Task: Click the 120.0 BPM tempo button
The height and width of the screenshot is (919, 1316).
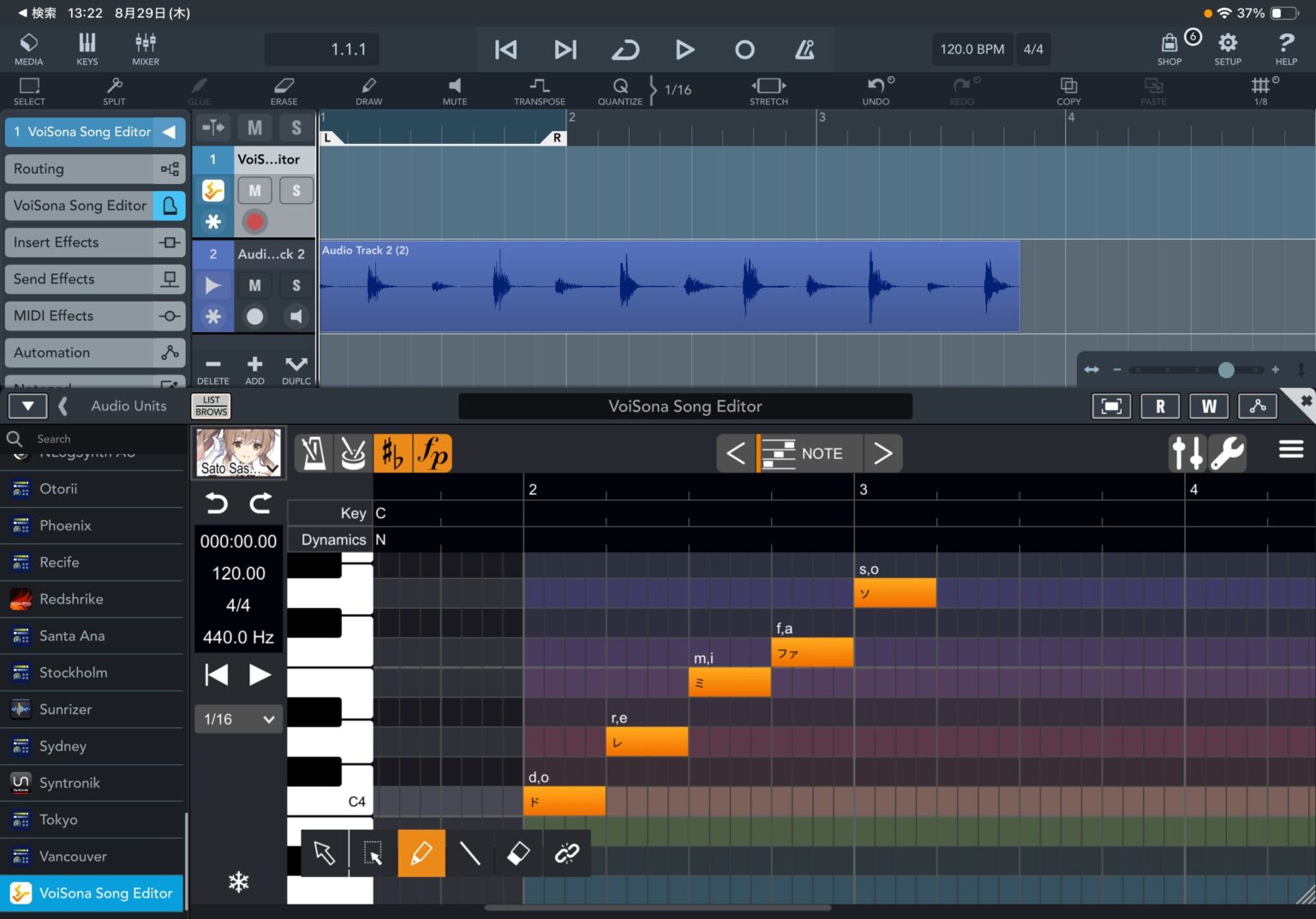Action: pos(972,50)
